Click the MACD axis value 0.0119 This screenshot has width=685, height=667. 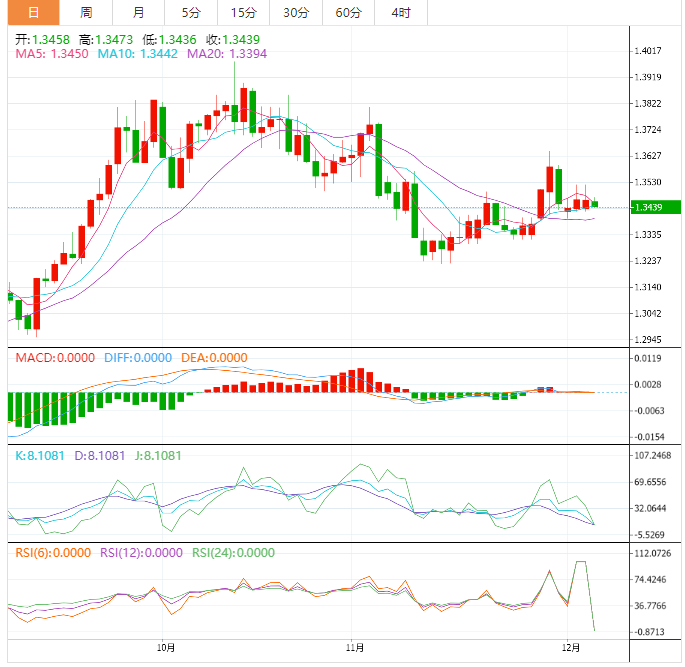[648, 358]
